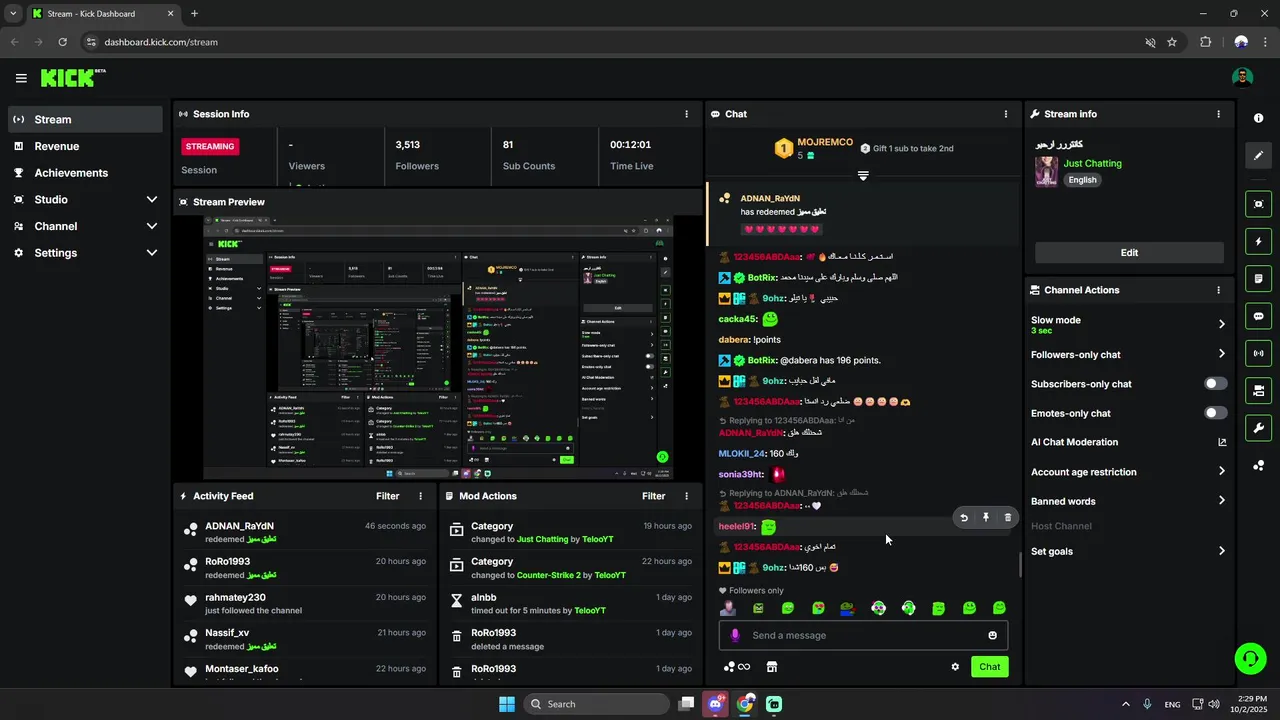The width and height of the screenshot is (1280, 720).
Task: Pin the heelel91 chat message
Action: pos(986,518)
